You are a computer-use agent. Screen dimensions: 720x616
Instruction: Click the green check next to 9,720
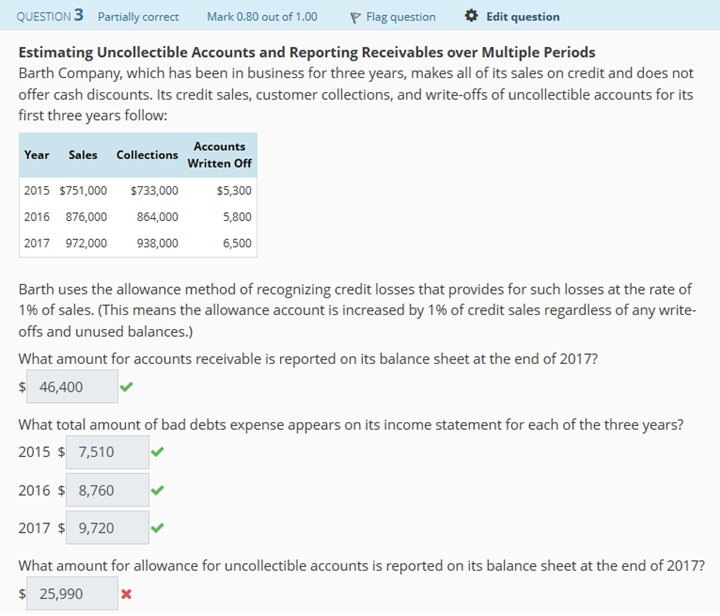pos(157,528)
